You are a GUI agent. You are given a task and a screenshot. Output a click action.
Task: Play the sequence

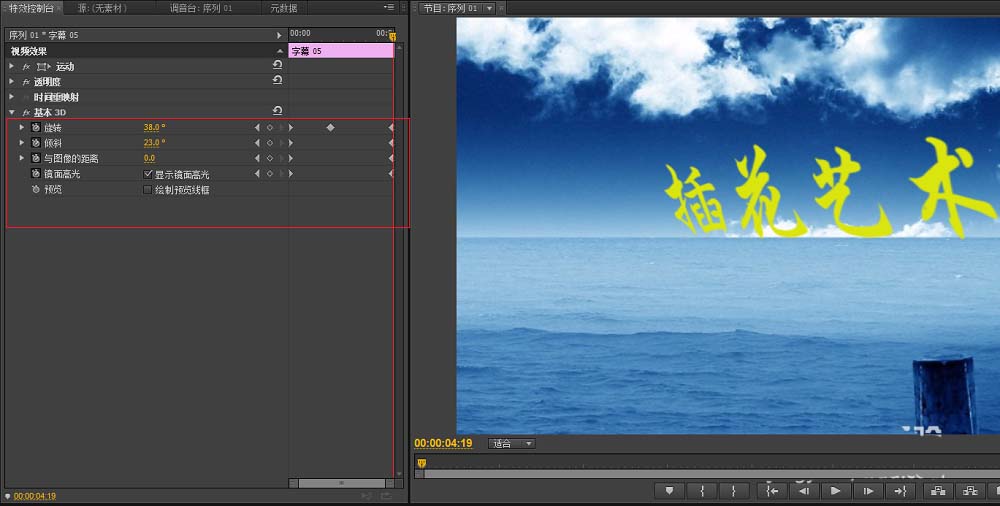(835, 491)
